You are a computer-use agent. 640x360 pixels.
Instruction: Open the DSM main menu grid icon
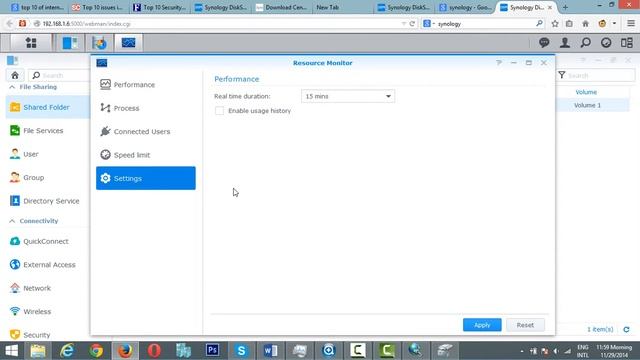click(31, 42)
